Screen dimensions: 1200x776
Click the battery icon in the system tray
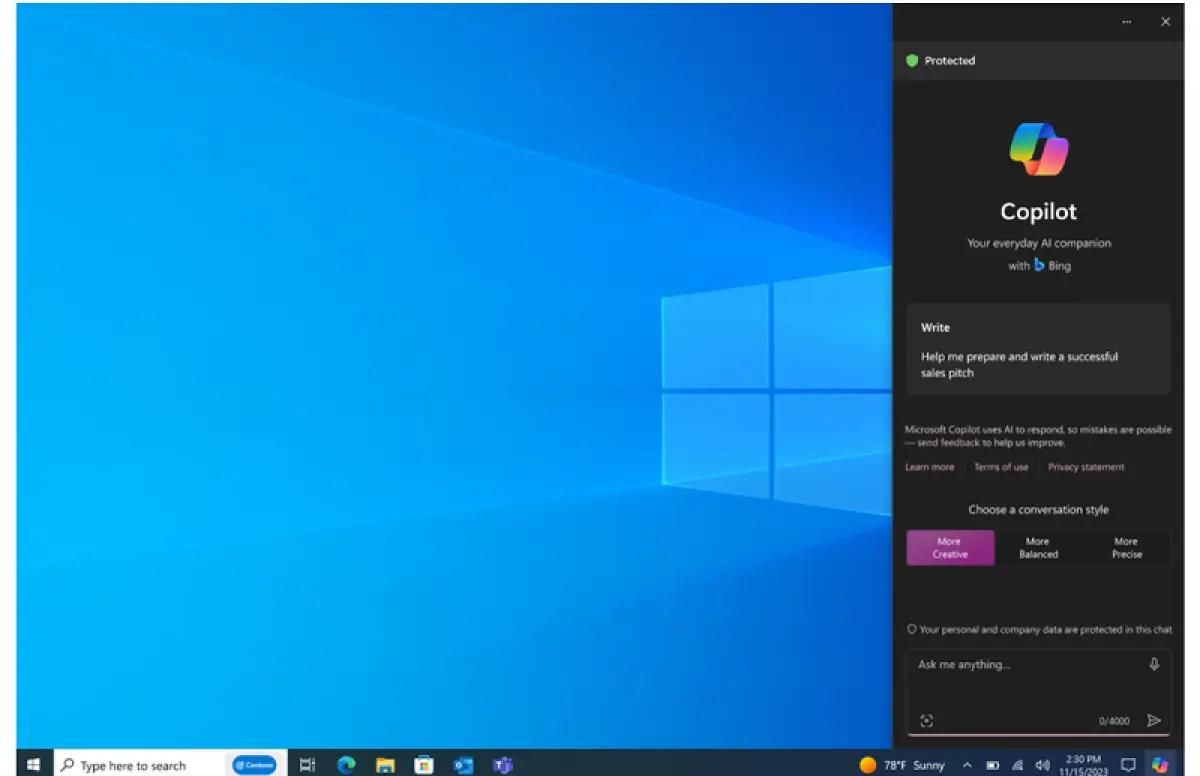[993, 765]
